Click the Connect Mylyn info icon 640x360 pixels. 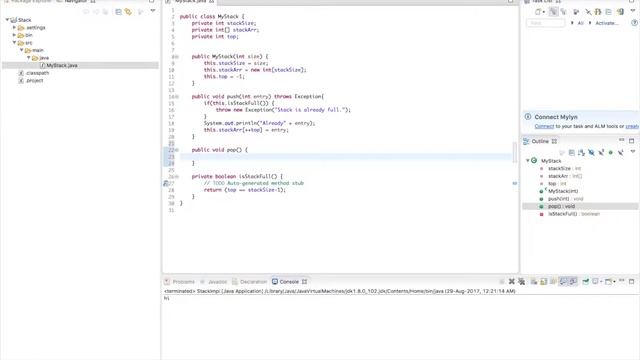(x=528, y=117)
